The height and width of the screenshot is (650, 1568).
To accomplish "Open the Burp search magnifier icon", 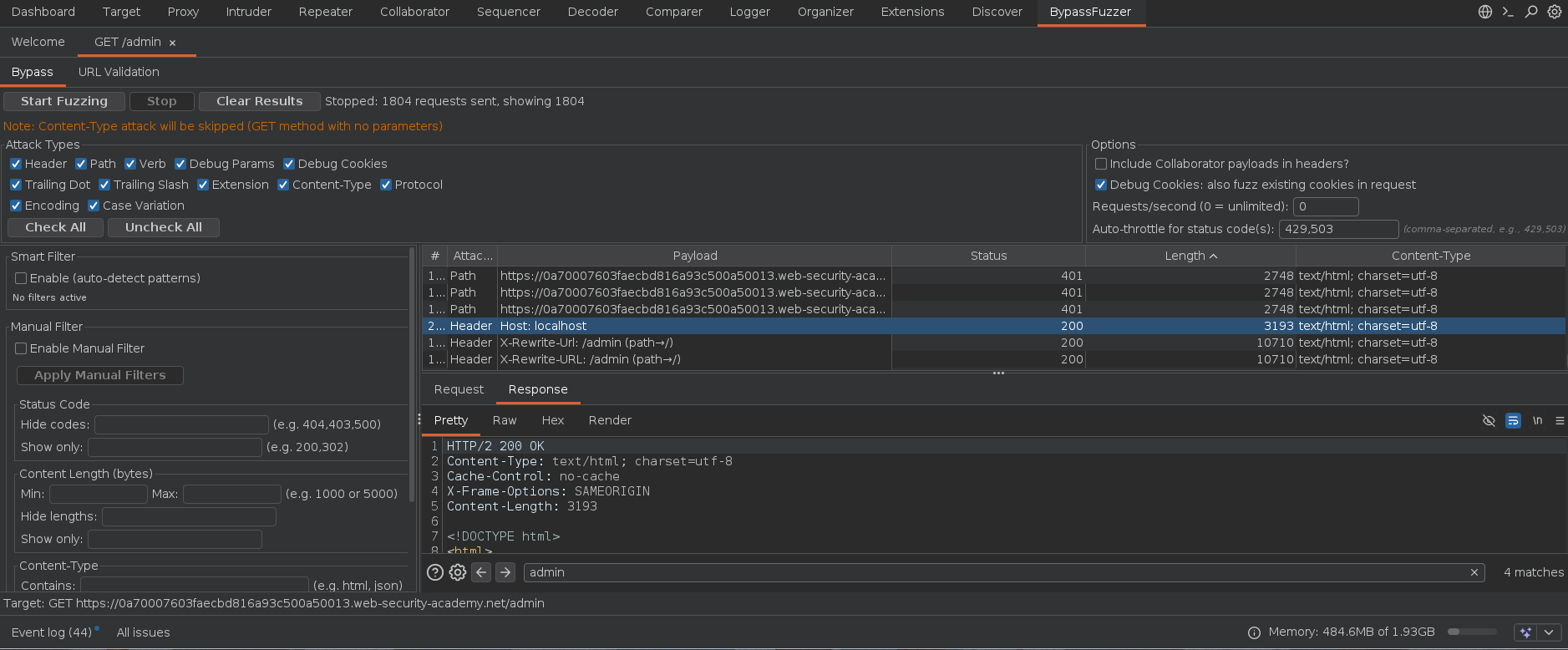I will (1530, 12).
